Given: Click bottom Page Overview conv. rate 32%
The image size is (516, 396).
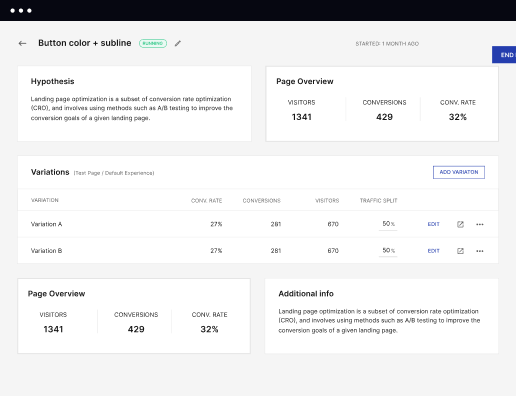Looking at the screenshot, I should pos(209,329).
